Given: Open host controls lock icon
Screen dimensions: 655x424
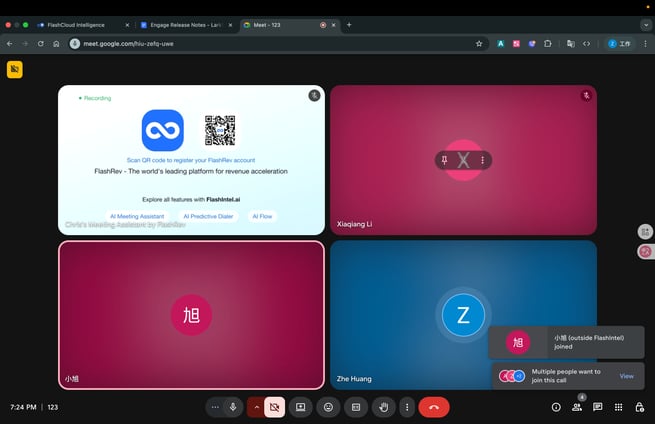Looking at the screenshot, I should pyautogui.click(x=640, y=407).
